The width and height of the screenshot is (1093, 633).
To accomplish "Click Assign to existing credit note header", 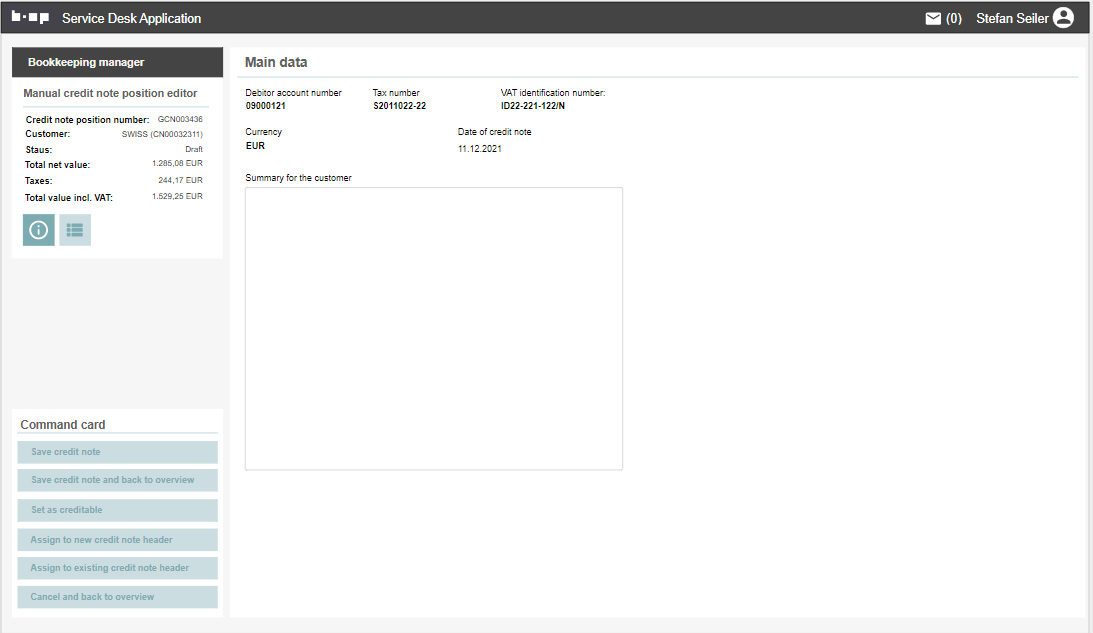I will (117, 568).
